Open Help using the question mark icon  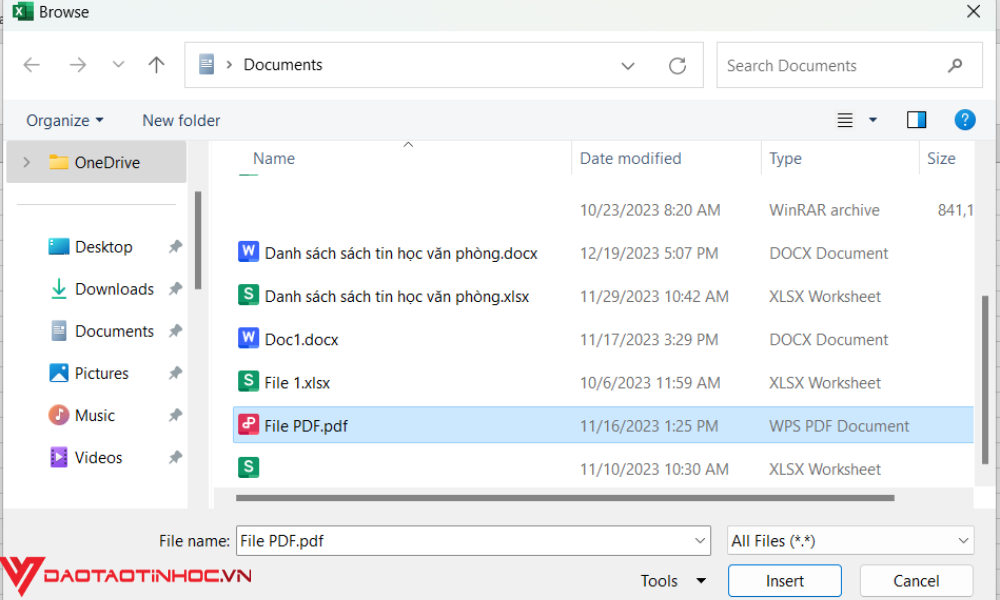pos(964,119)
